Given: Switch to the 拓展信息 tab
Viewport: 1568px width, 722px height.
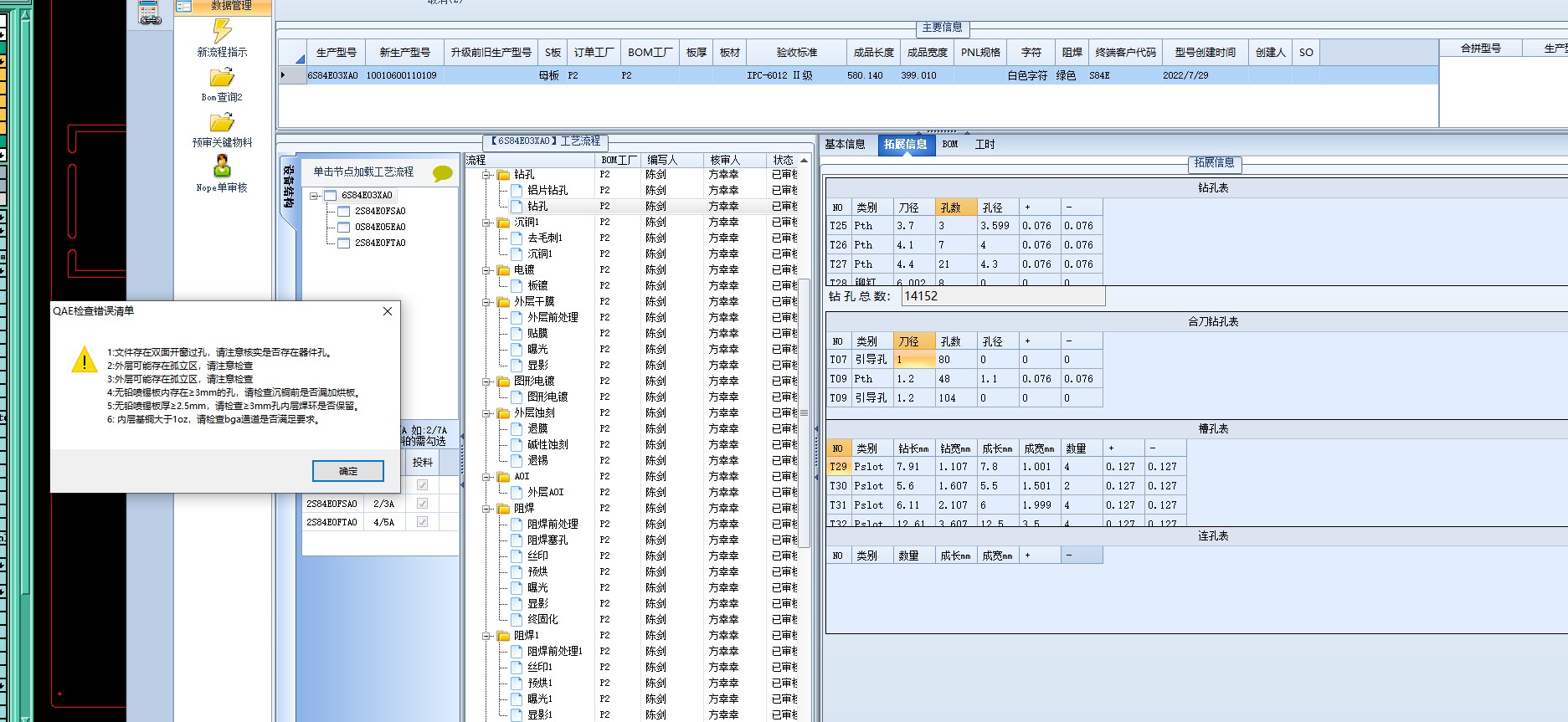Looking at the screenshot, I should (905, 145).
